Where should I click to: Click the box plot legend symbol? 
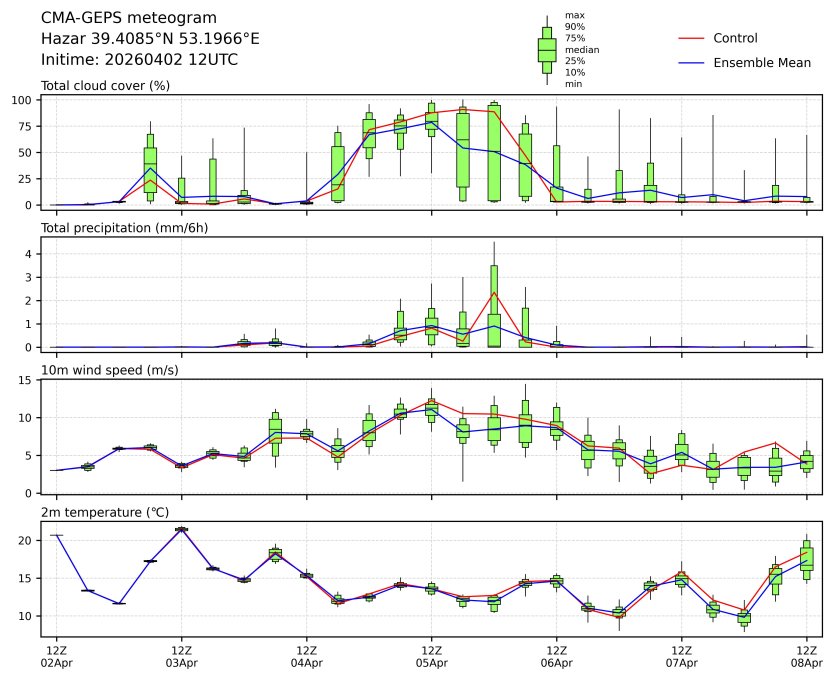pyautogui.click(x=546, y=49)
